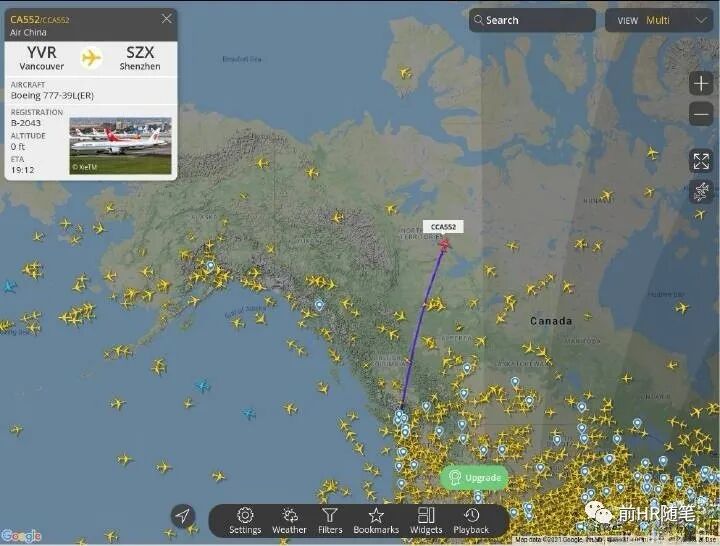Click the locate-me arrow button
This screenshot has width=720, height=546.
(182, 516)
